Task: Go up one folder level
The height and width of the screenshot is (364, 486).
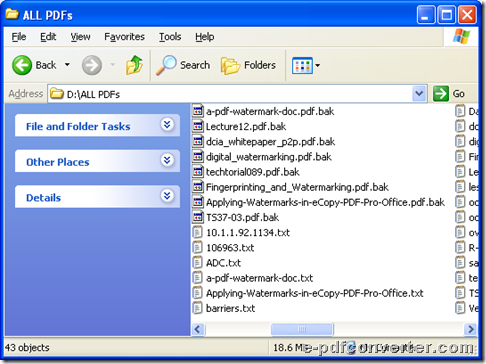Action: (x=134, y=65)
